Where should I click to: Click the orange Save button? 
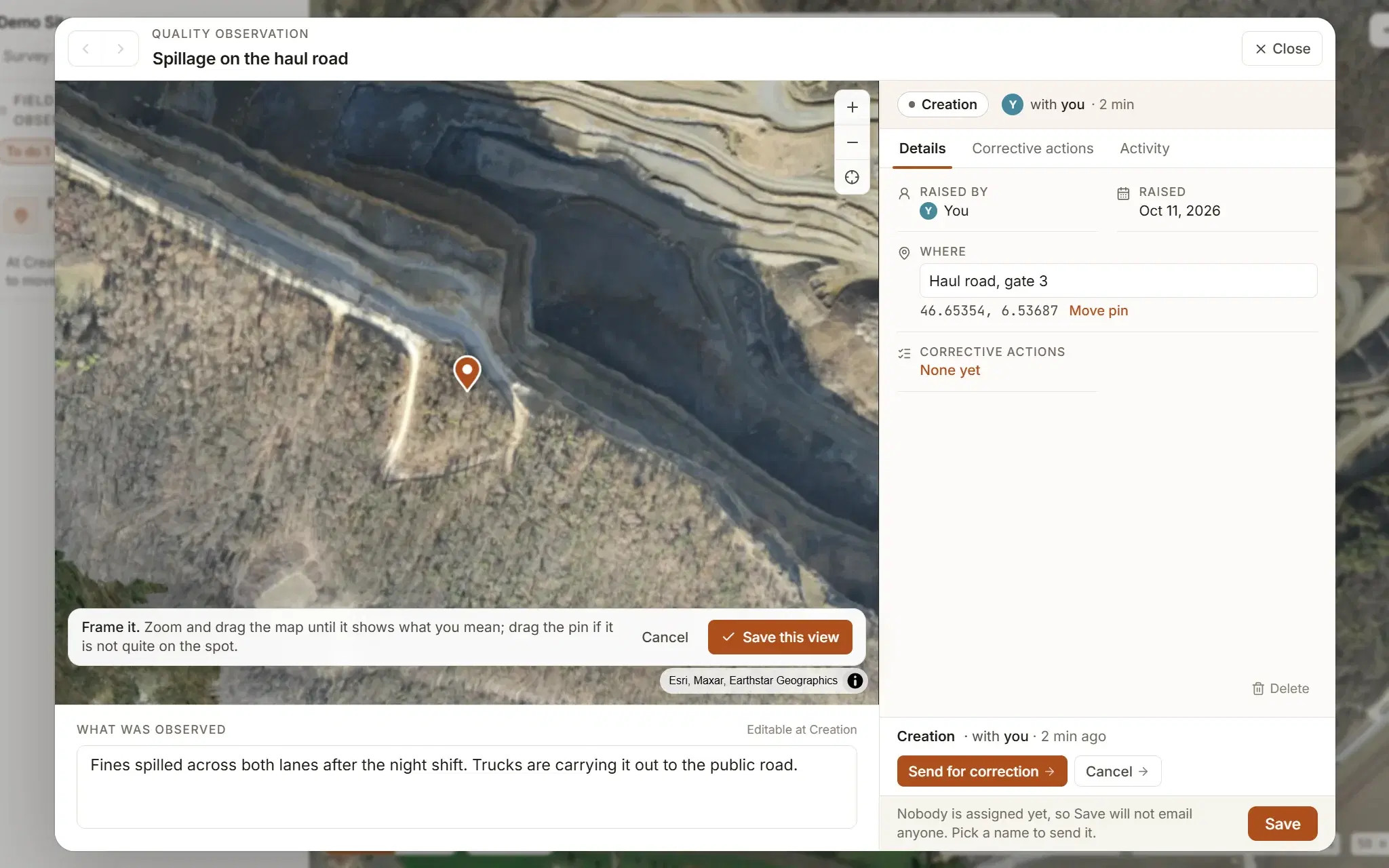click(x=1282, y=823)
